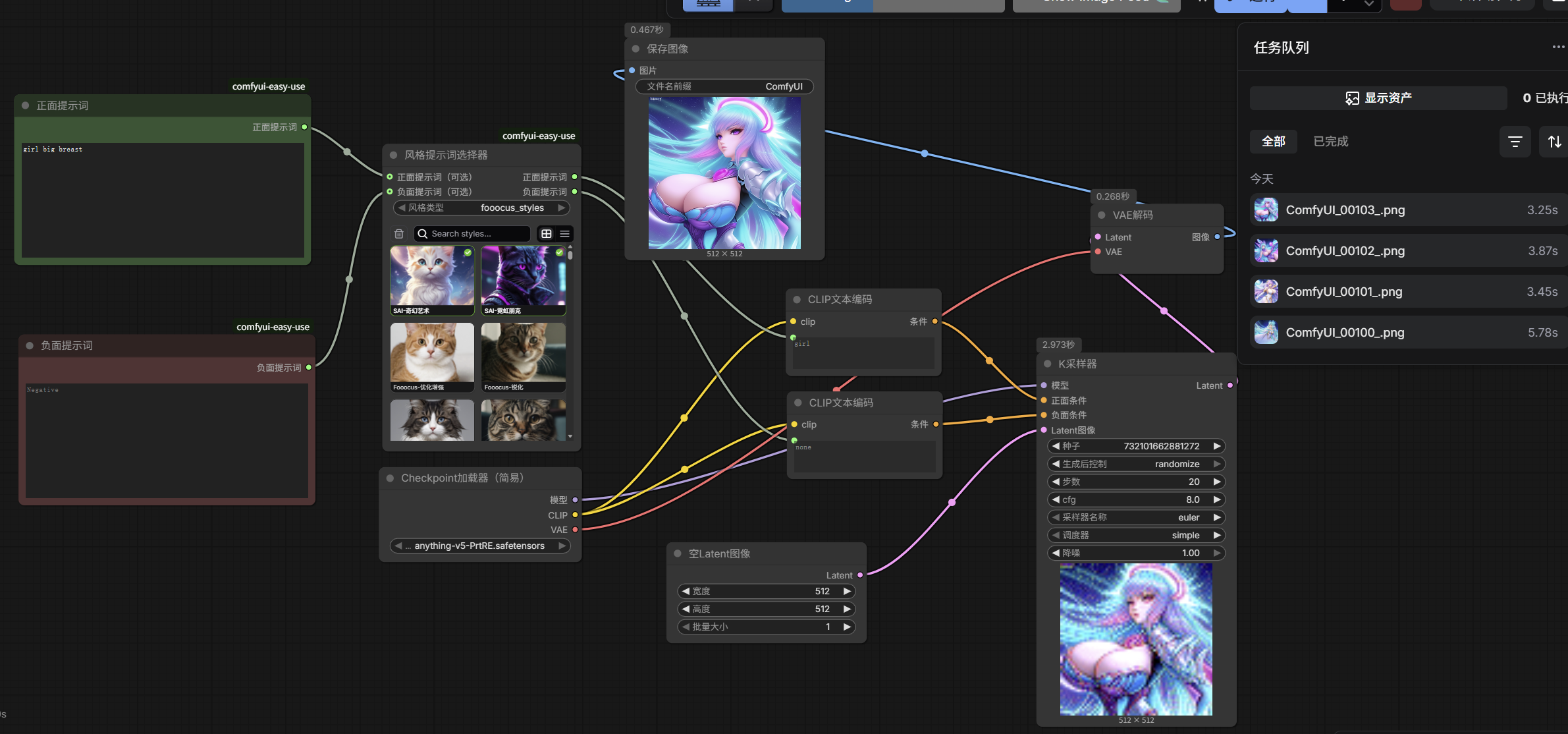Switch style list to grid view
Image resolution: width=1568 pixels, height=734 pixels.
point(546,234)
